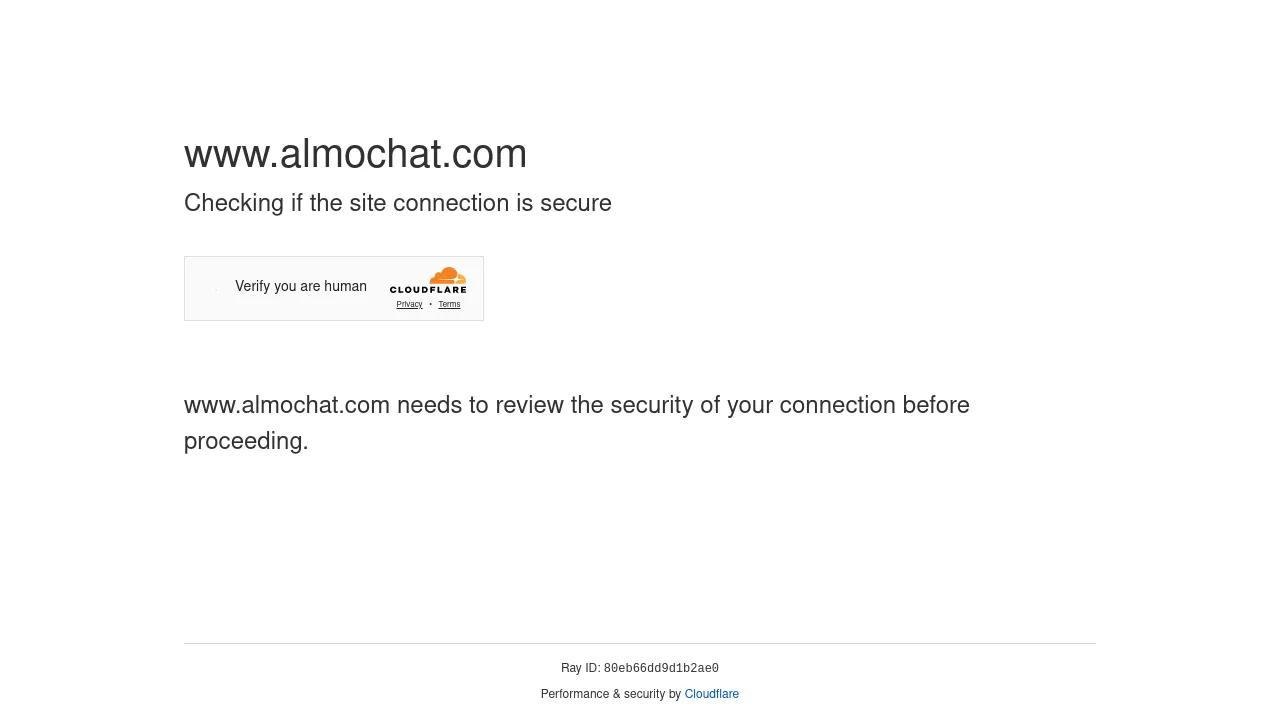Click the "Verify you are human" label
Viewport: 1280px width, 720px height.
point(300,286)
